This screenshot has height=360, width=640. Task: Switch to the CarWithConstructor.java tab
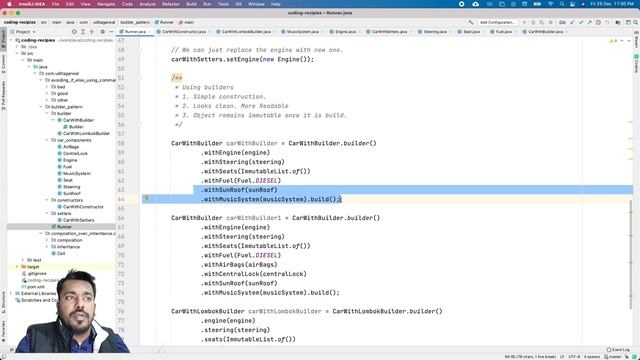pyautogui.click(x=184, y=31)
